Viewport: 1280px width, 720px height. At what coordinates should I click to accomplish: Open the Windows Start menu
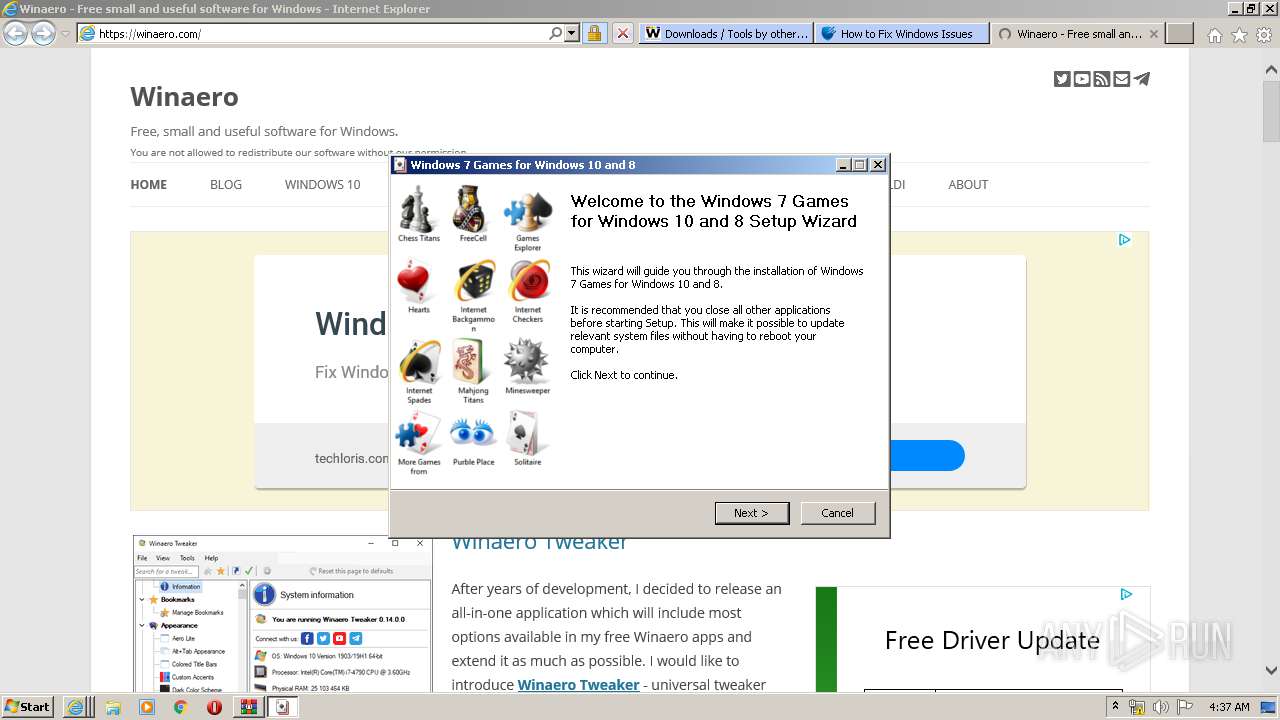point(28,707)
